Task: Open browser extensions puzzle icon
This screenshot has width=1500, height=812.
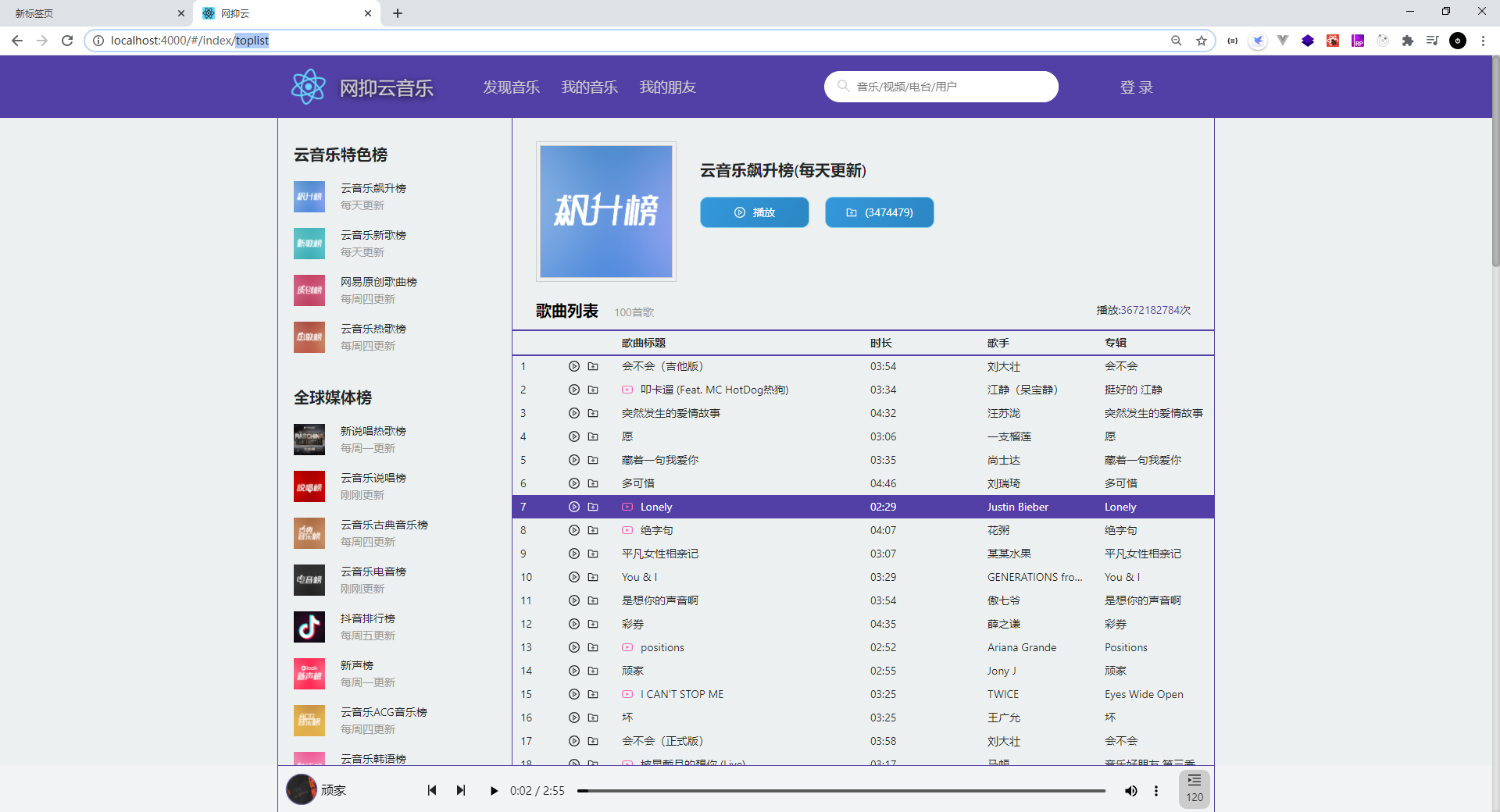Action: (1408, 41)
